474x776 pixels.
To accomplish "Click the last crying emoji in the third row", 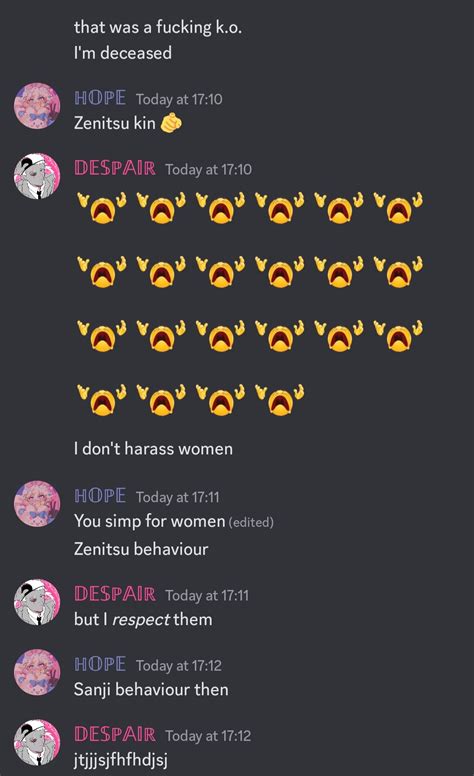I will [398, 335].
